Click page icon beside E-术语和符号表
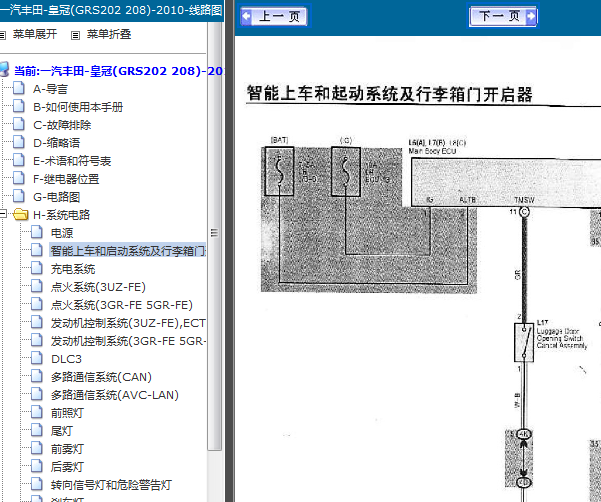This screenshot has height=502, width=601. [19, 160]
